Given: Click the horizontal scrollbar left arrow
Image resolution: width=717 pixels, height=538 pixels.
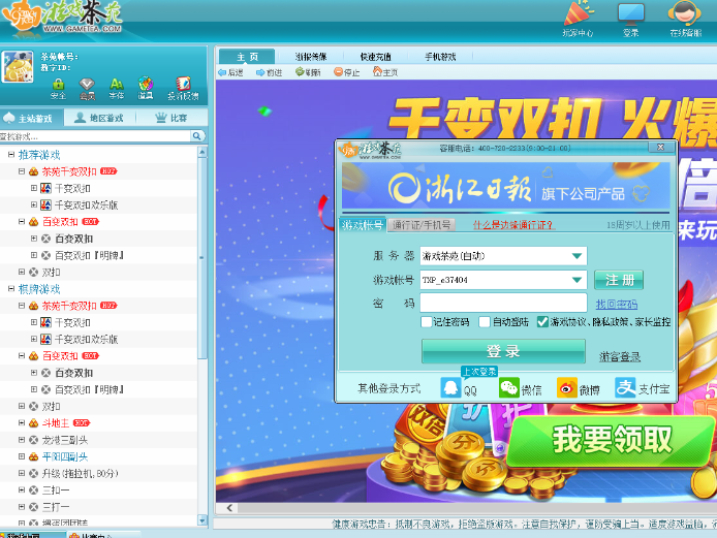Looking at the screenshot, I should coord(230,508).
